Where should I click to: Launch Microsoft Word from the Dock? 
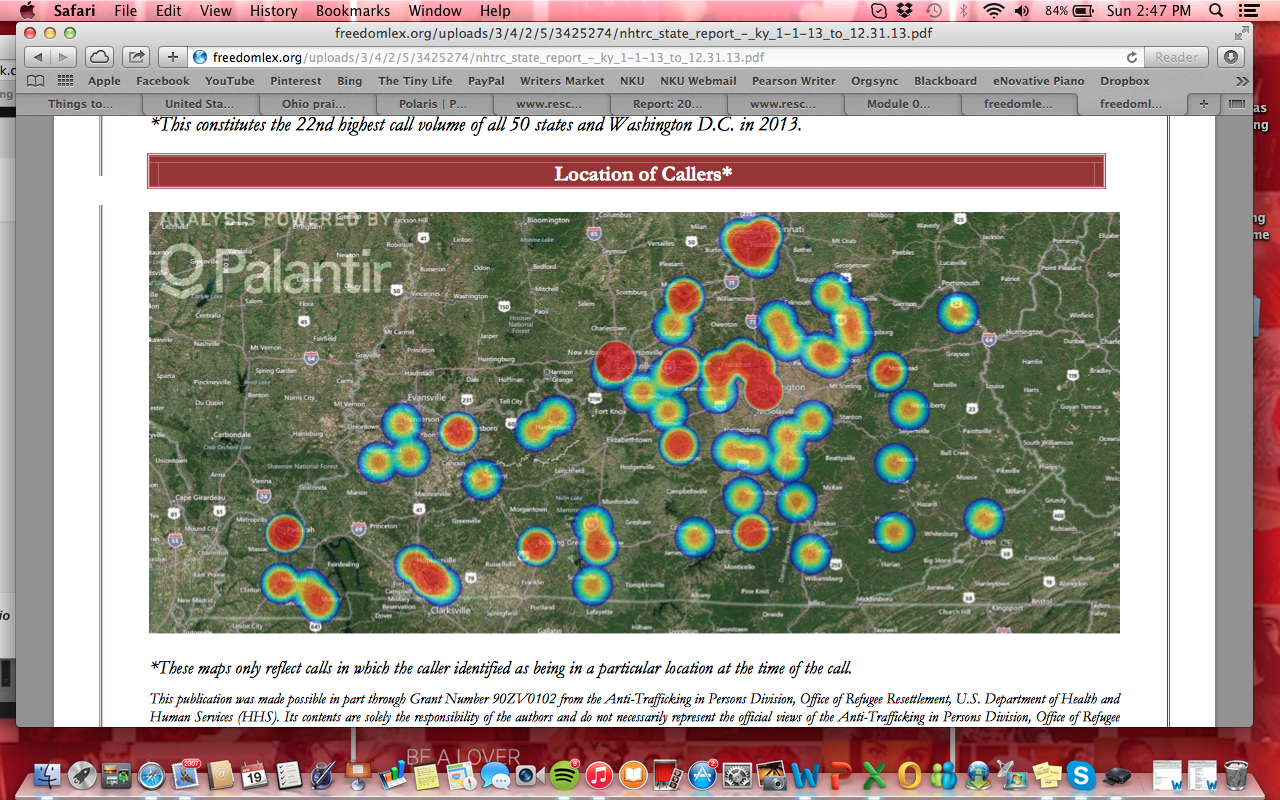(805, 774)
